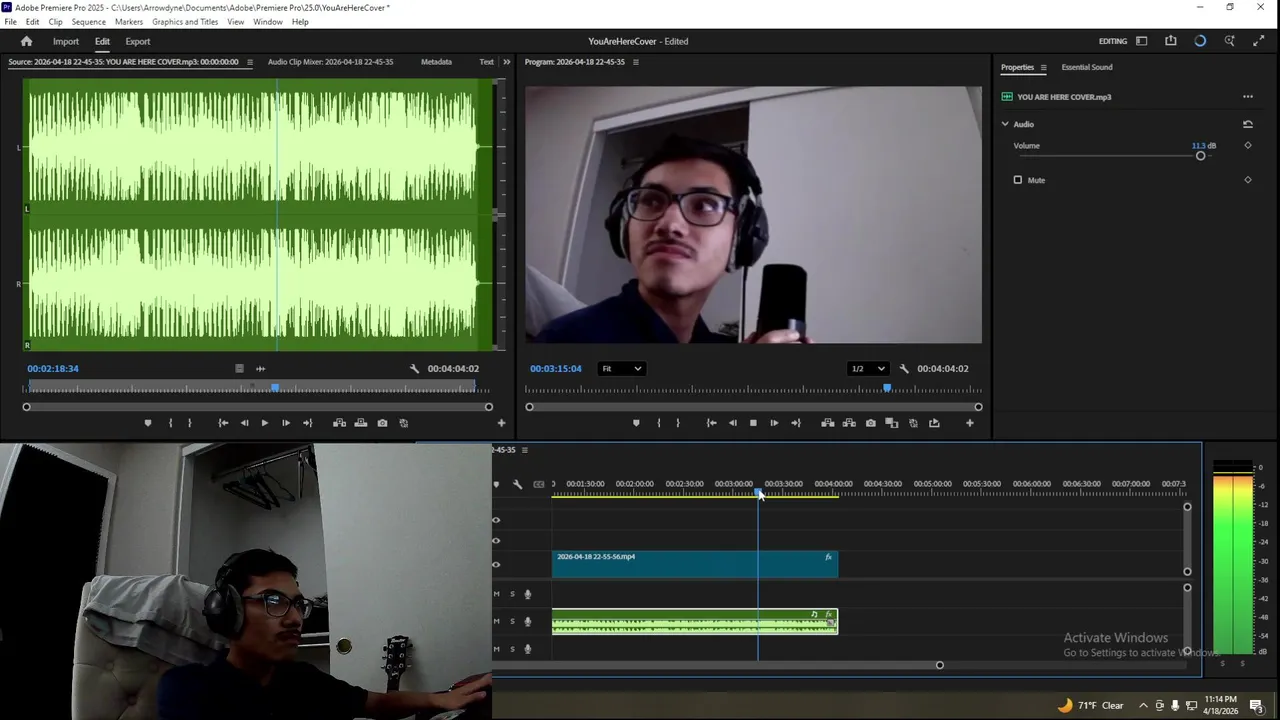Open the Fit zoom level dropdown
The image size is (1280, 720).
621,368
